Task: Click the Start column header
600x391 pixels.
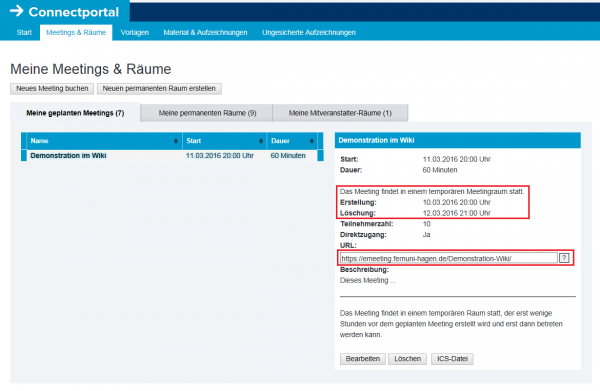Action: pyautogui.click(x=225, y=141)
